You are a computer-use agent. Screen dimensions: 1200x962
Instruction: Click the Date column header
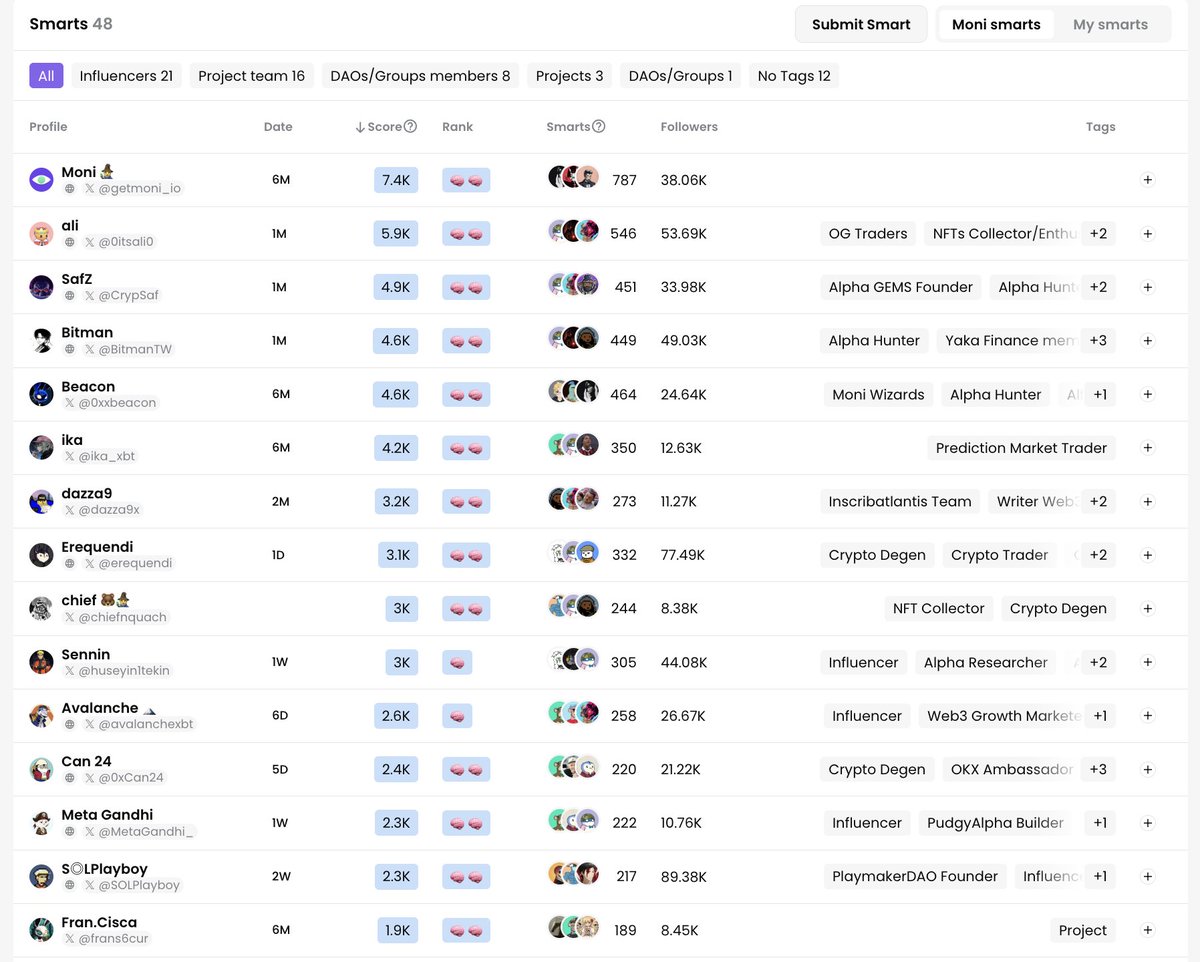(x=278, y=127)
